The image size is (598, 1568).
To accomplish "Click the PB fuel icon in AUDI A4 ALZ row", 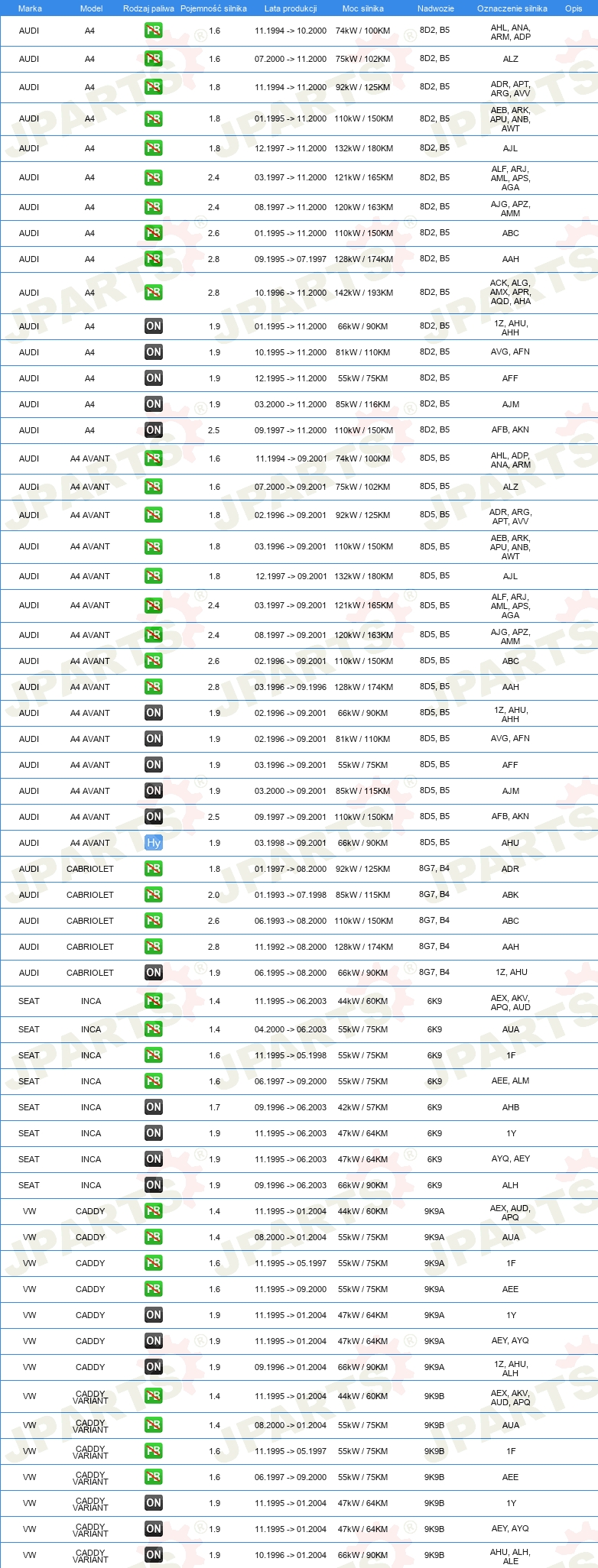I will (x=153, y=59).
